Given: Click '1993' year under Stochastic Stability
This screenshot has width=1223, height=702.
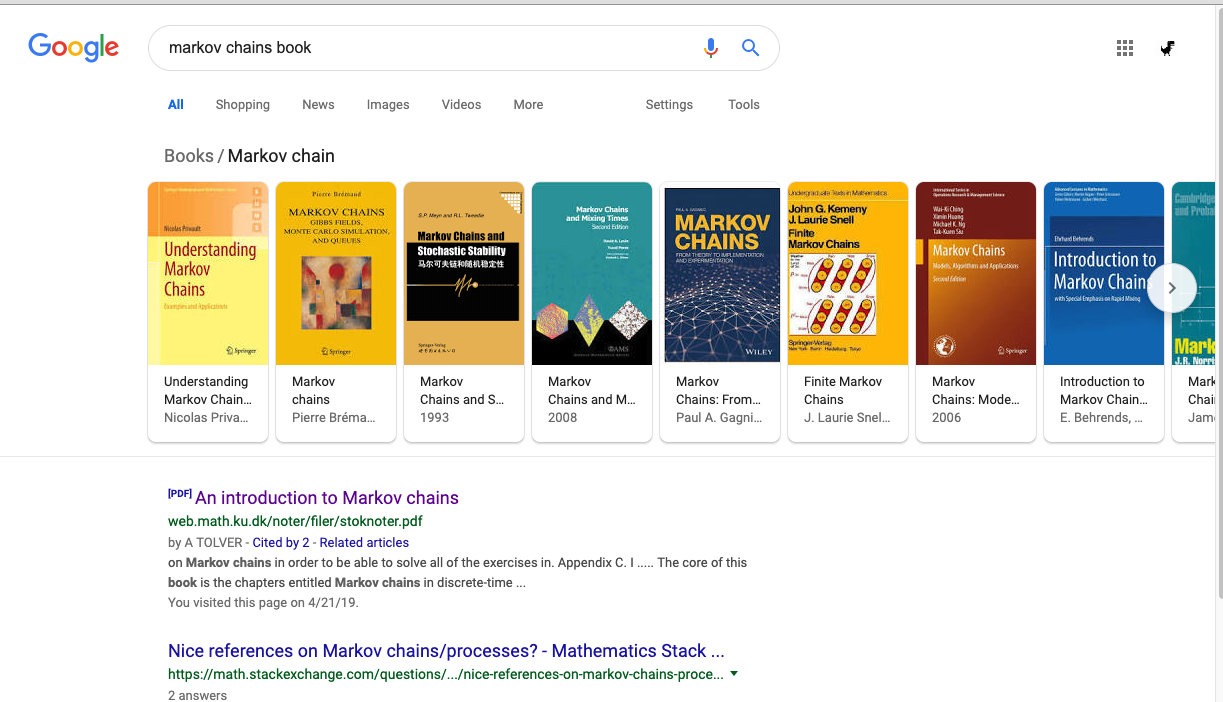Looking at the screenshot, I should tap(435, 417).
